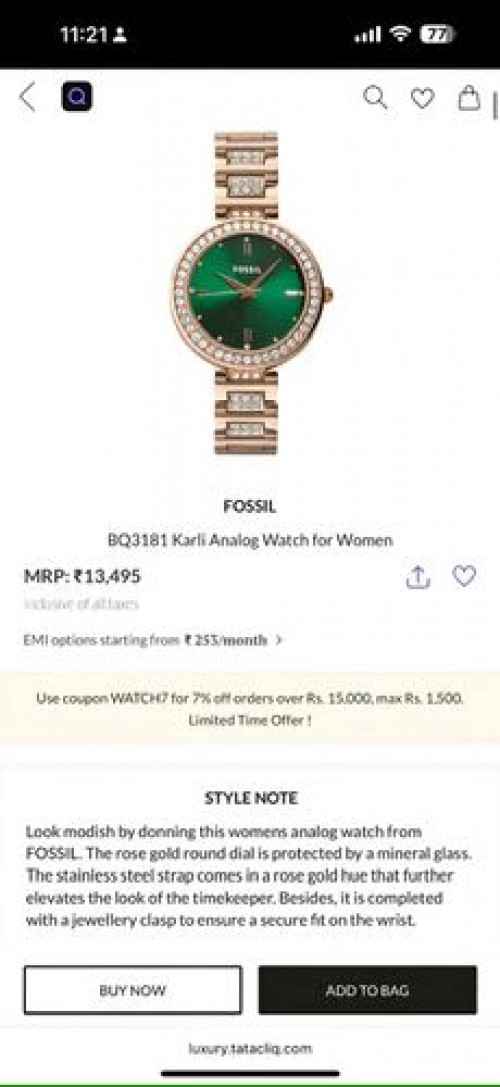Tap the Fossil watch product image

tap(250, 293)
